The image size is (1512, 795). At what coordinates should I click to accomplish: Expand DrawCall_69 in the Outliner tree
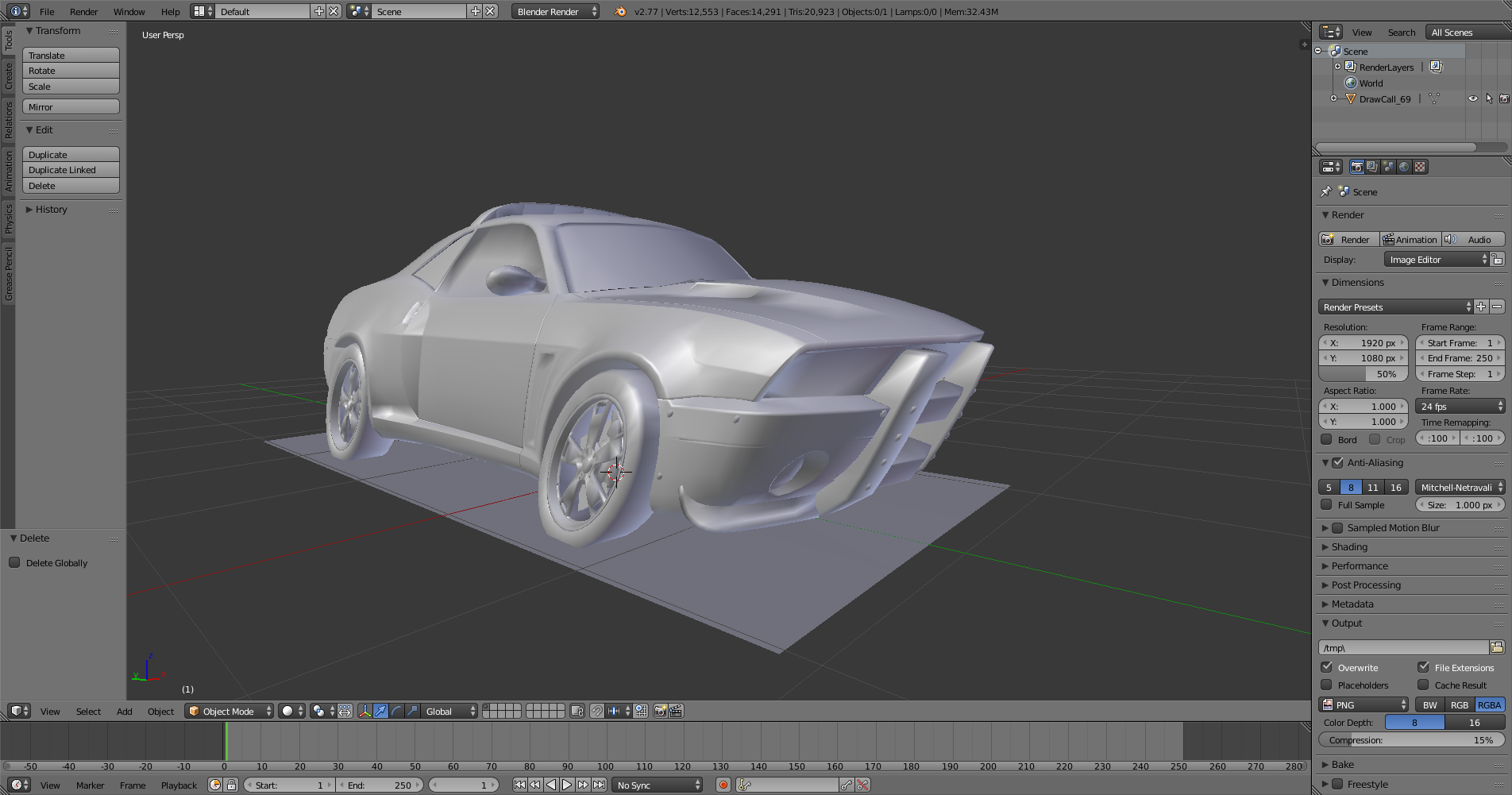[1333, 98]
